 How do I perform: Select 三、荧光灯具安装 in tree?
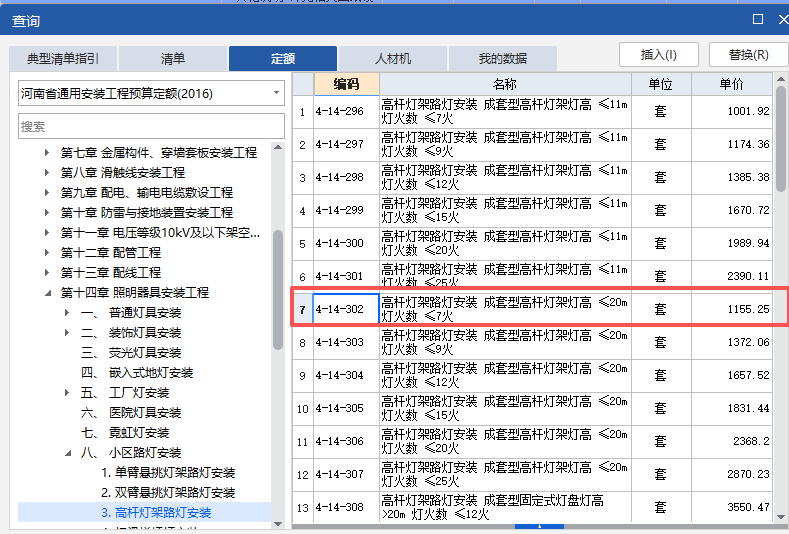(x=131, y=352)
